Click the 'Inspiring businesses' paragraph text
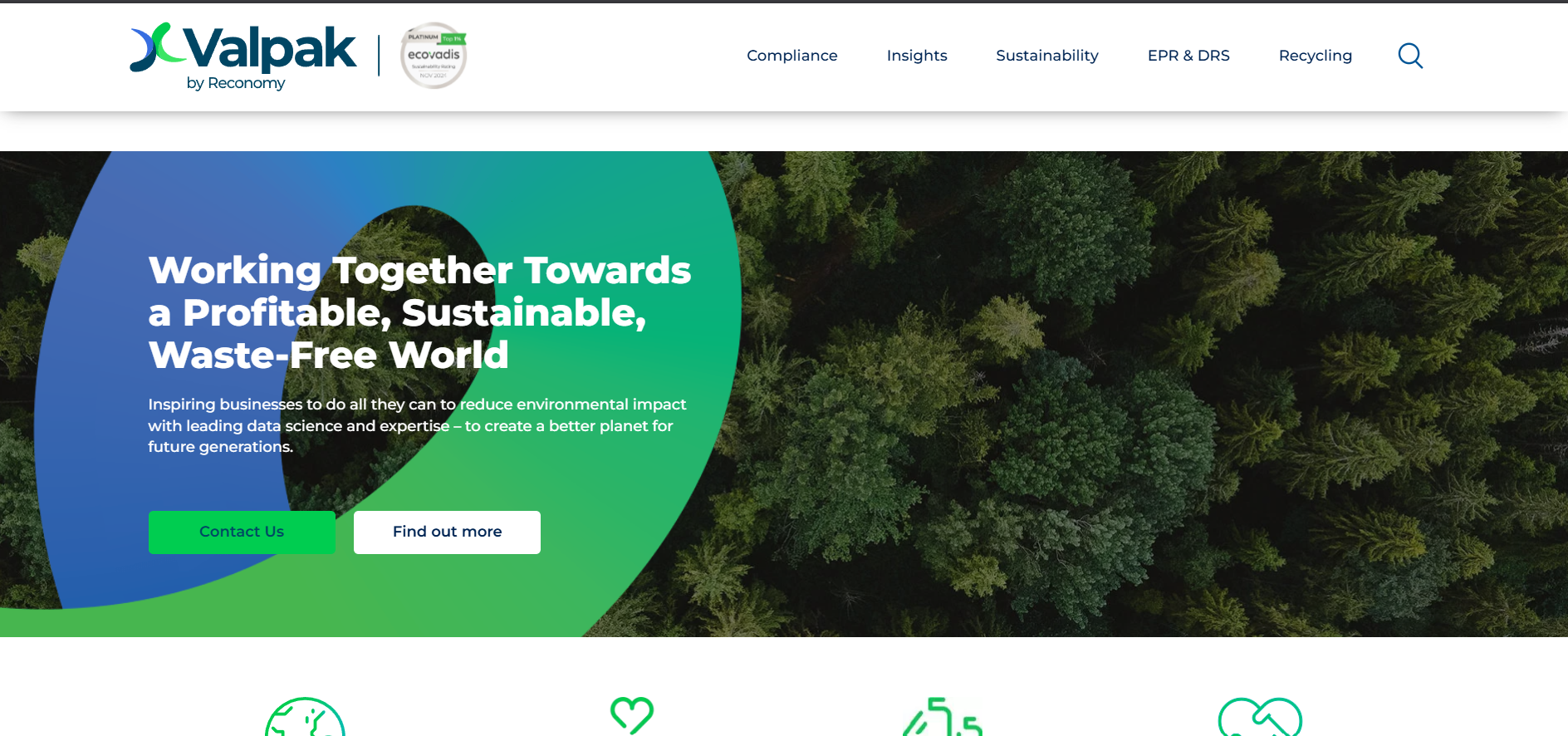Image resolution: width=1568 pixels, height=736 pixels. click(x=417, y=425)
